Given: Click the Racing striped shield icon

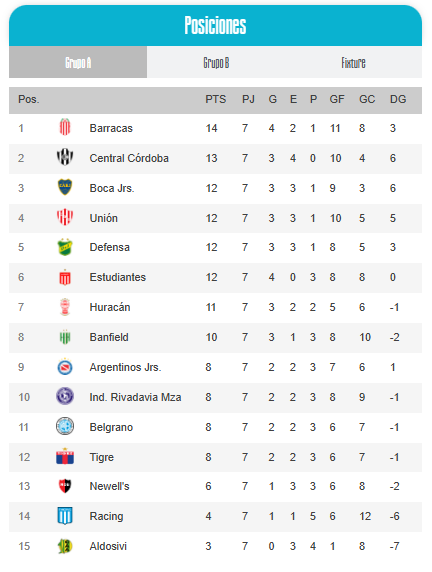Looking at the screenshot, I should (x=65, y=516).
